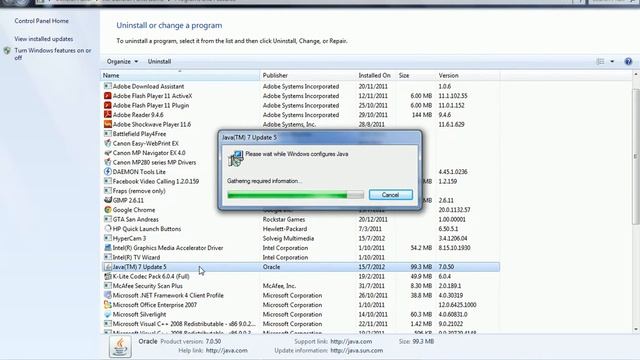Click the HyperCam 3 icon
Image resolution: width=640 pixels, height=360 pixels.
point(107,238)
